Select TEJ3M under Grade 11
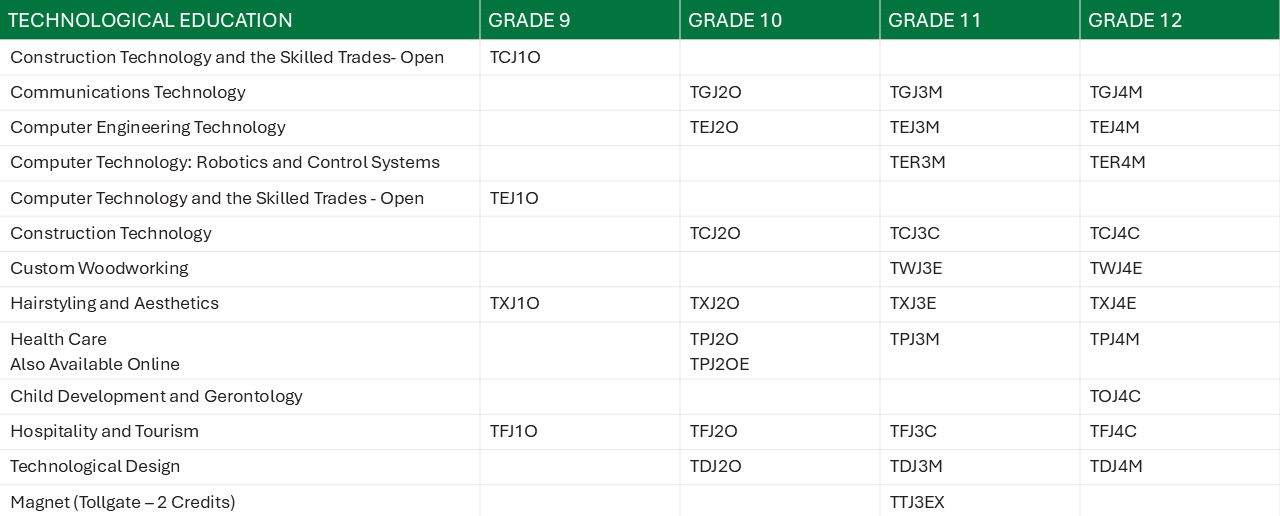The width and height of the screenshot is (1280, 516). [915, 127]
